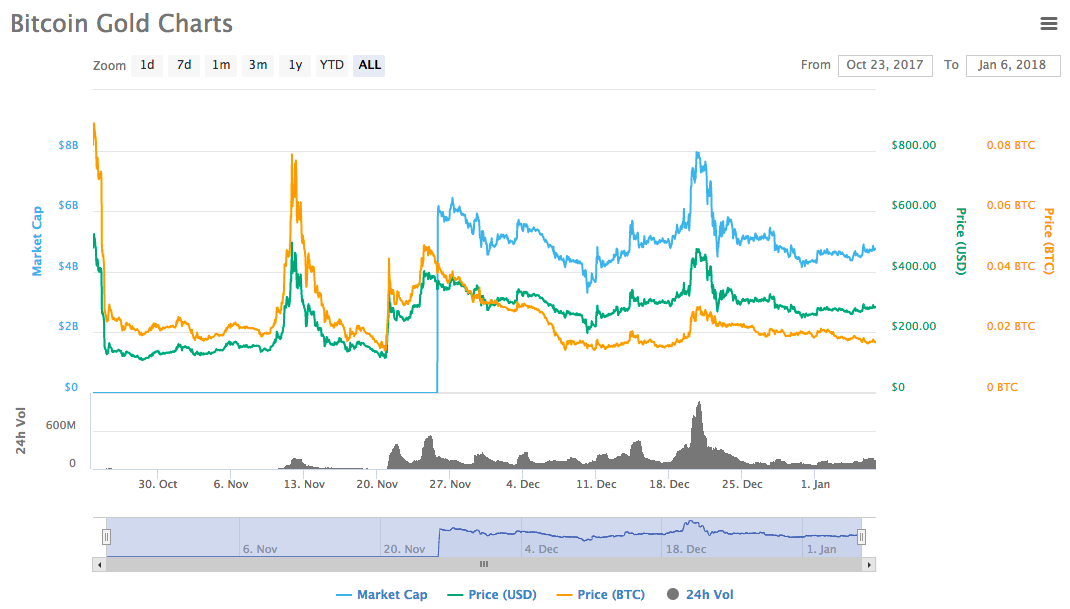
Task: Click the 0.02 BTC axis label
Action: coord(1011,326)
